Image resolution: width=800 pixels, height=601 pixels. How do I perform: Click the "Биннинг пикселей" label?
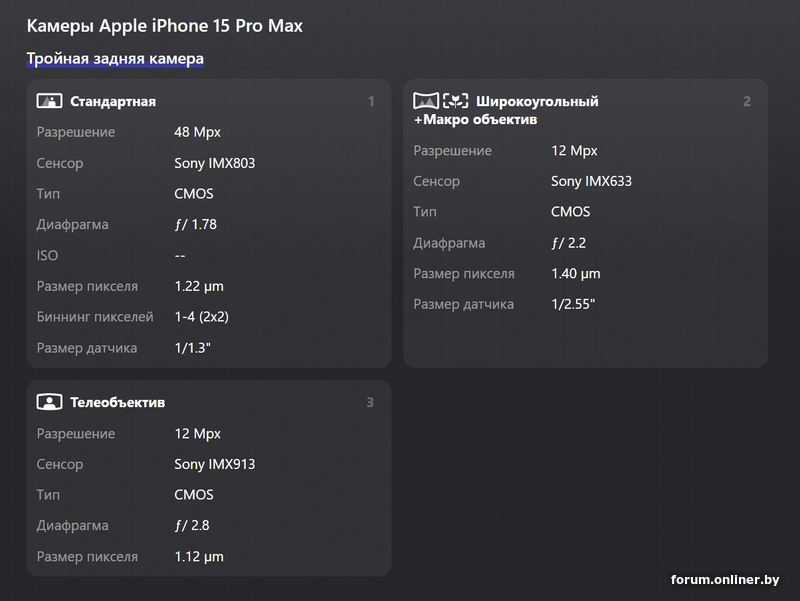coord(95,317)
